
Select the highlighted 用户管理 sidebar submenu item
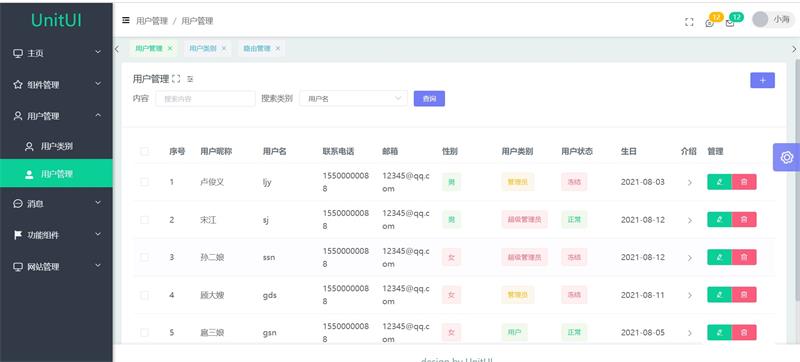click(56, 173)
